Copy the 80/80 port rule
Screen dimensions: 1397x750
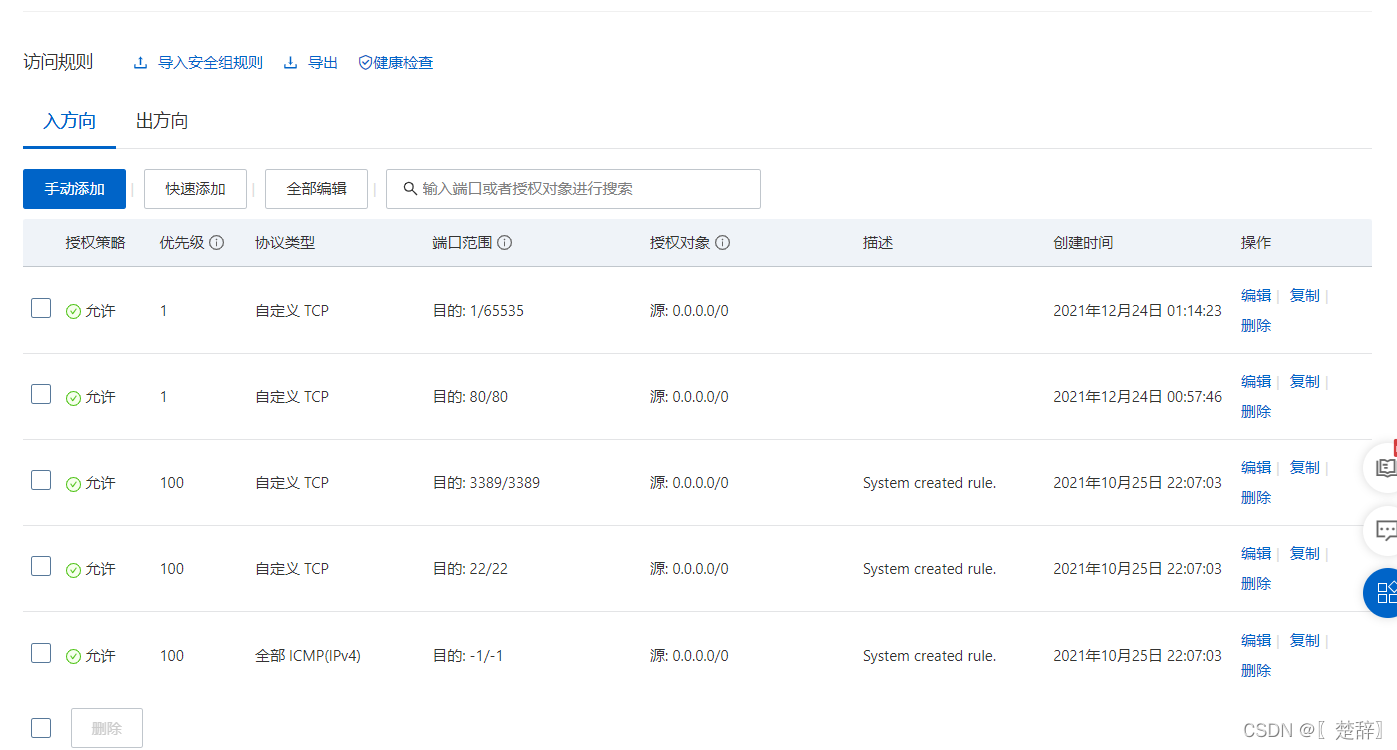pos(1305,382)
